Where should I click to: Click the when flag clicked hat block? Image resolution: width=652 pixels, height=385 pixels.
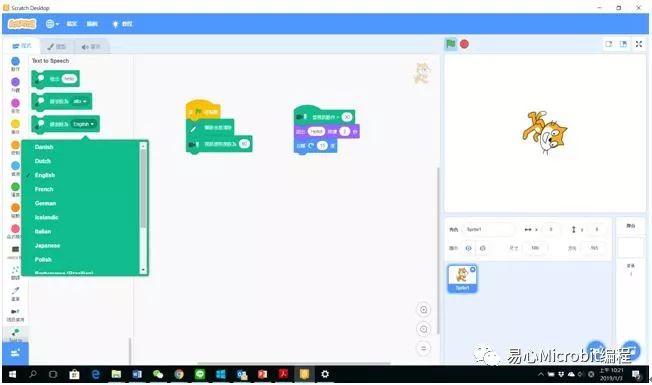tap(203, 111)
